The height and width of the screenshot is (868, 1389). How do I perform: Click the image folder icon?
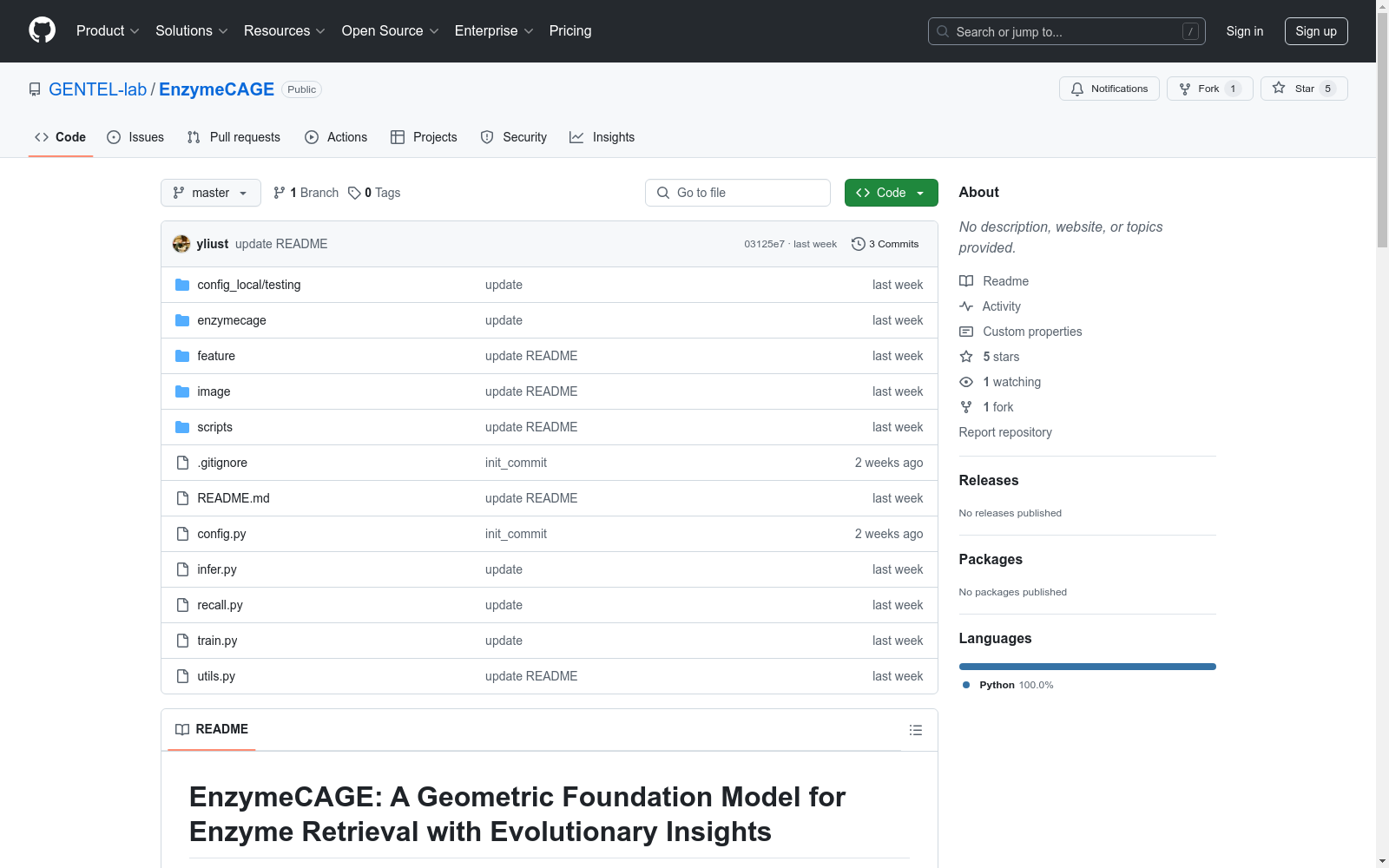182,391
